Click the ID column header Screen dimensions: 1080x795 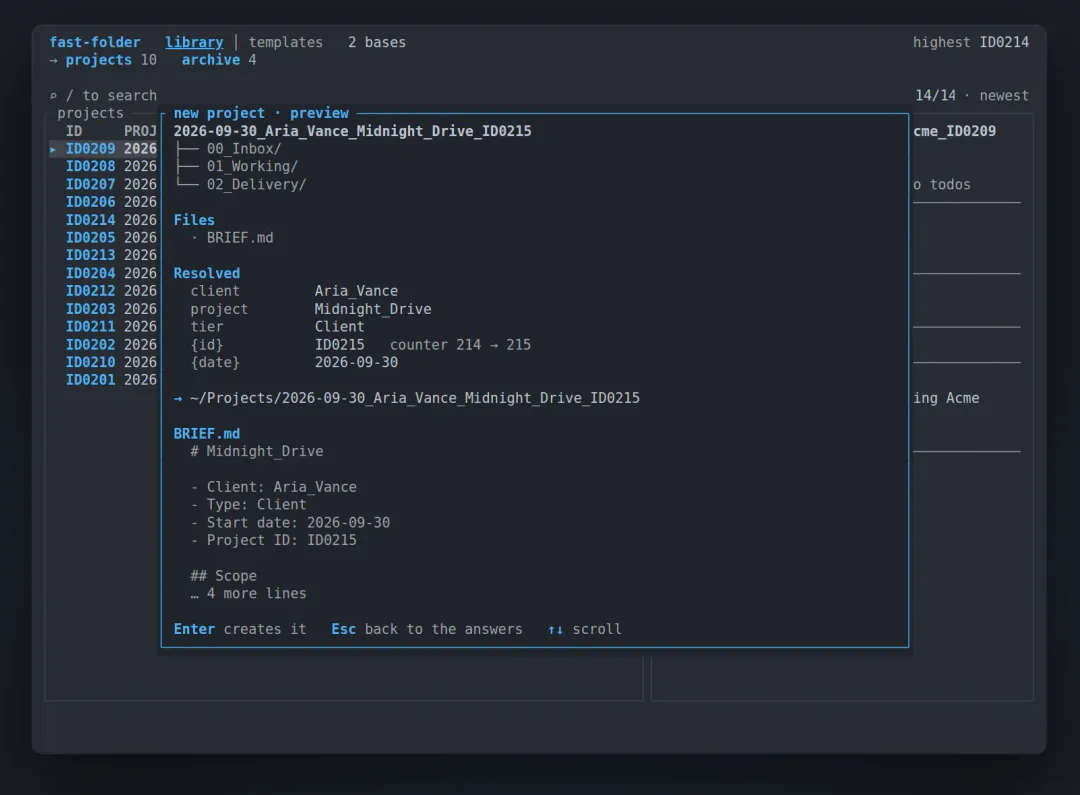pos(74,131)
